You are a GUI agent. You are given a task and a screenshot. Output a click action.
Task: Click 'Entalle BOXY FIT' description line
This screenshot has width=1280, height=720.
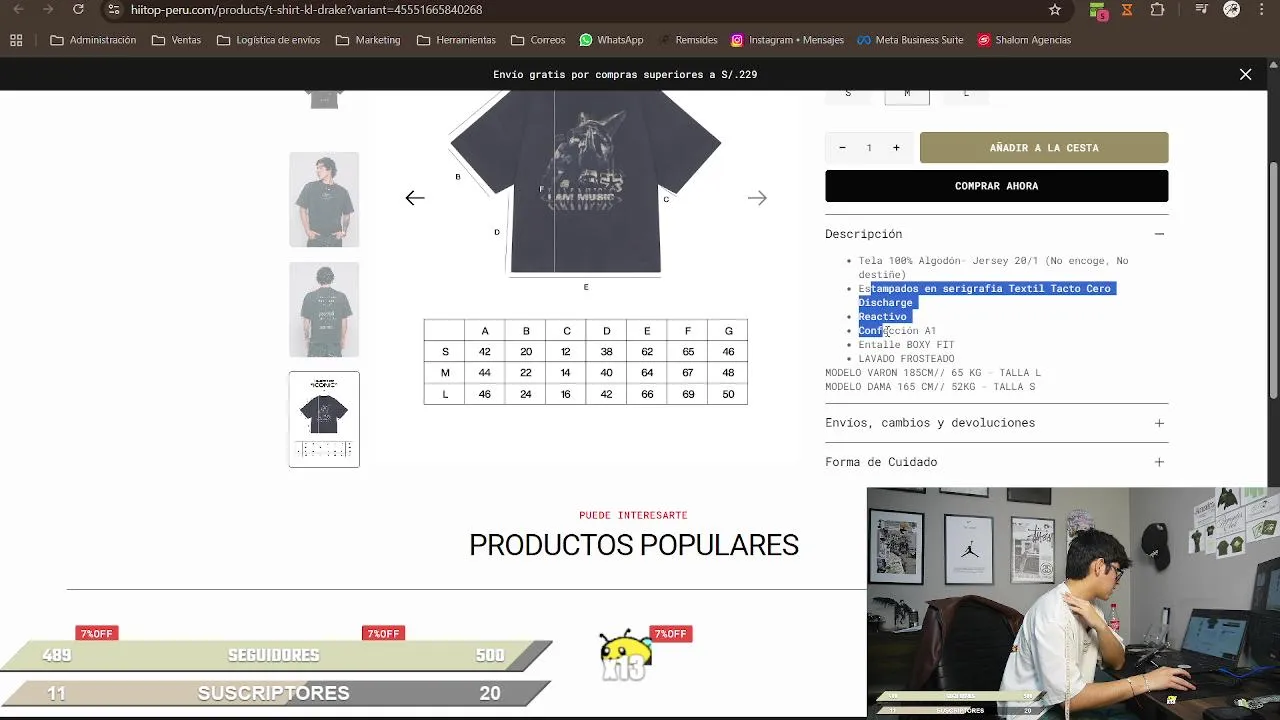click(906, 345)
